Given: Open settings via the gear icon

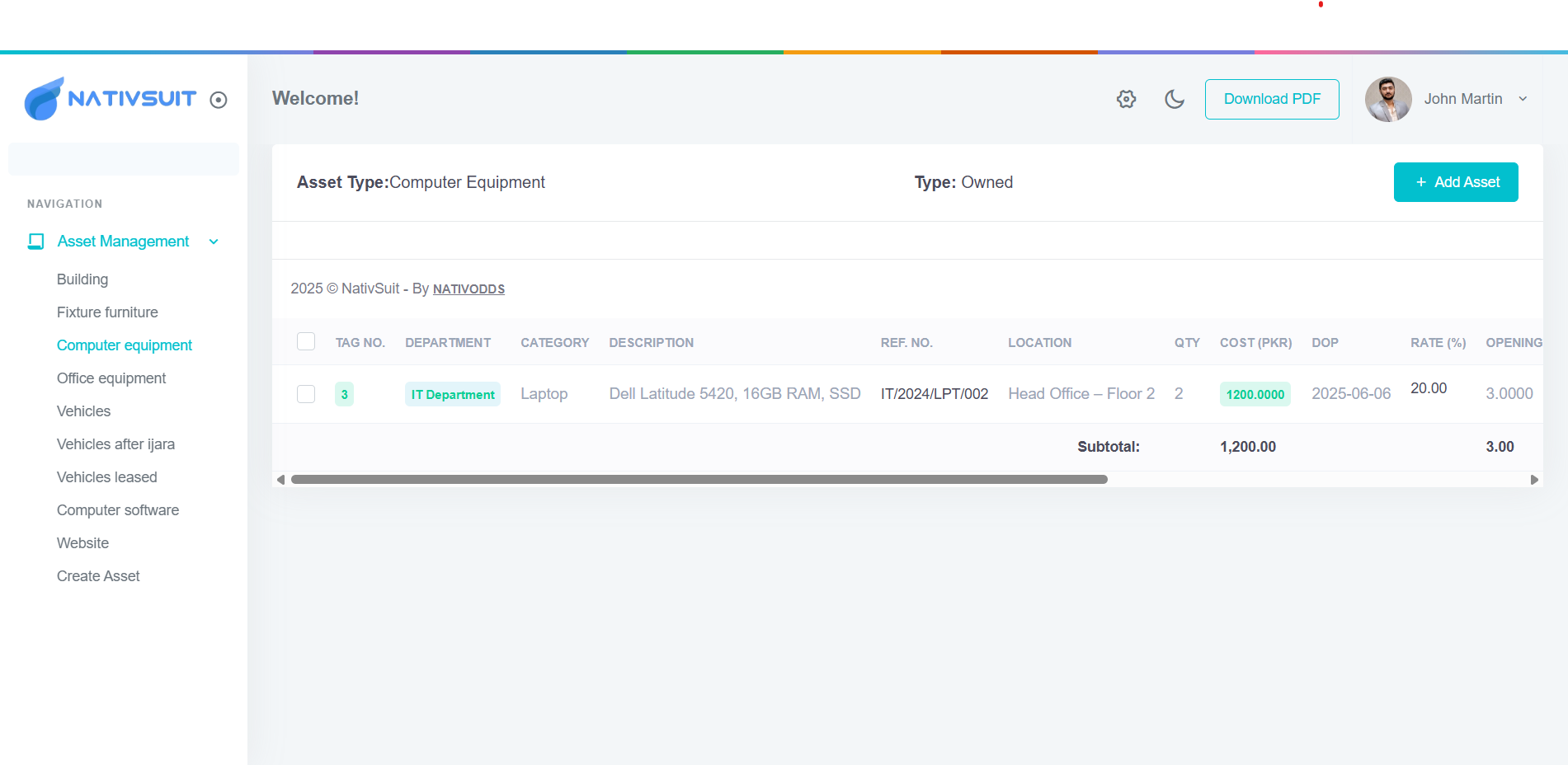Looking at the screenshot, I should [x=1126, y=99].
